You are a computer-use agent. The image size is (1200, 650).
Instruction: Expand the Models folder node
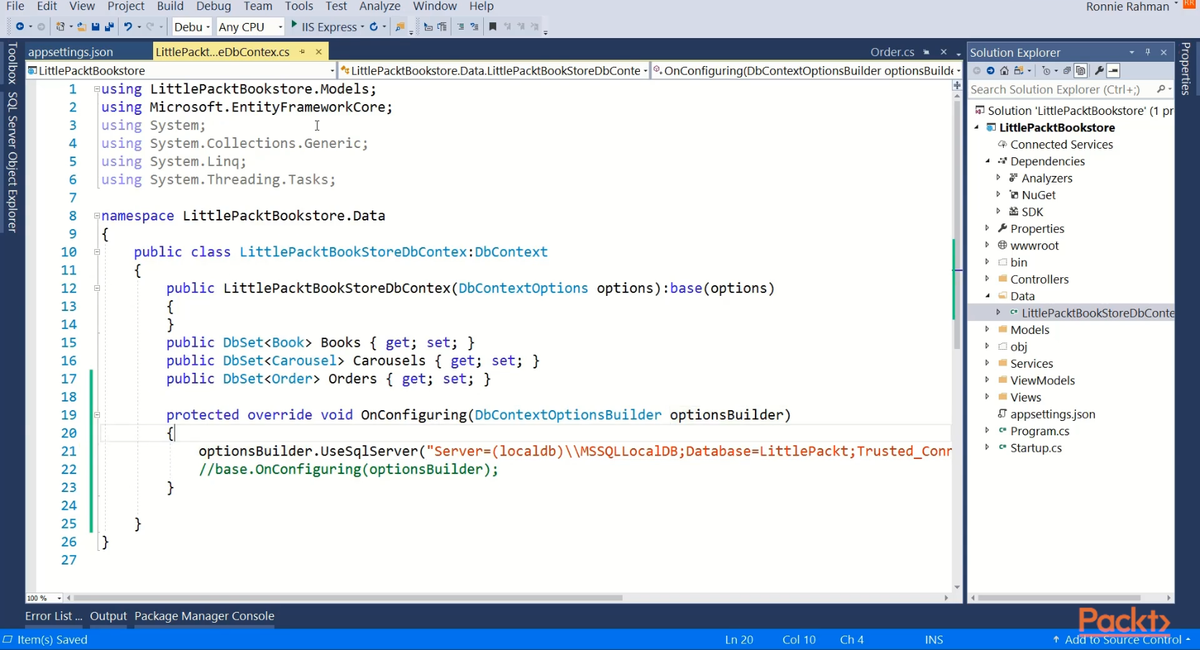pos(987,330)
